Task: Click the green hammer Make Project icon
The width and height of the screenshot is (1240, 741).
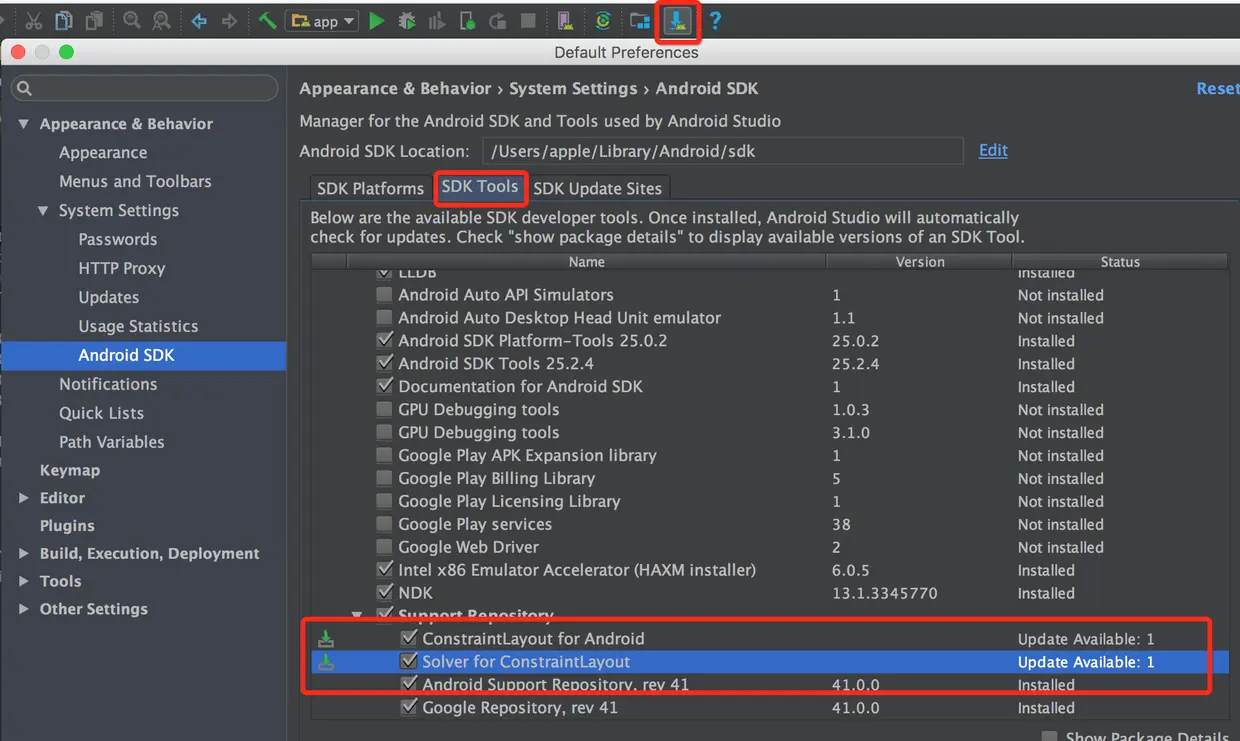Action: point(267,21)
